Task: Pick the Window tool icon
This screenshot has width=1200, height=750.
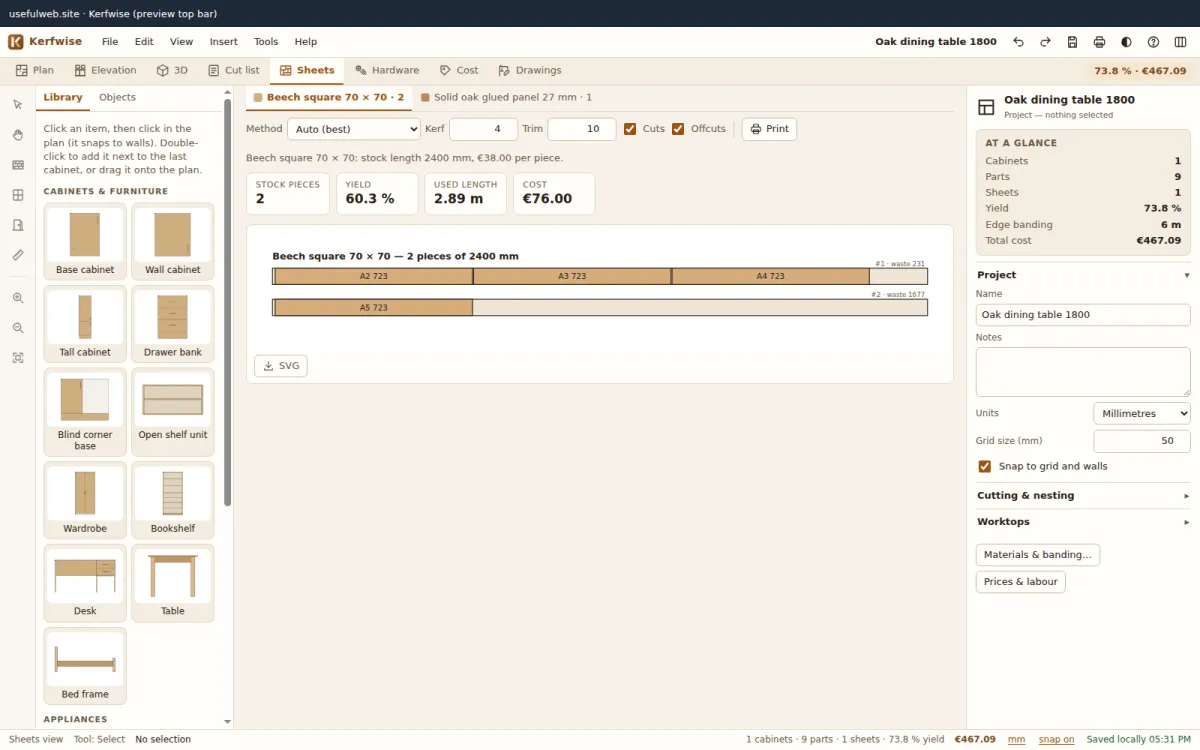Action: [x=18, y=195]
